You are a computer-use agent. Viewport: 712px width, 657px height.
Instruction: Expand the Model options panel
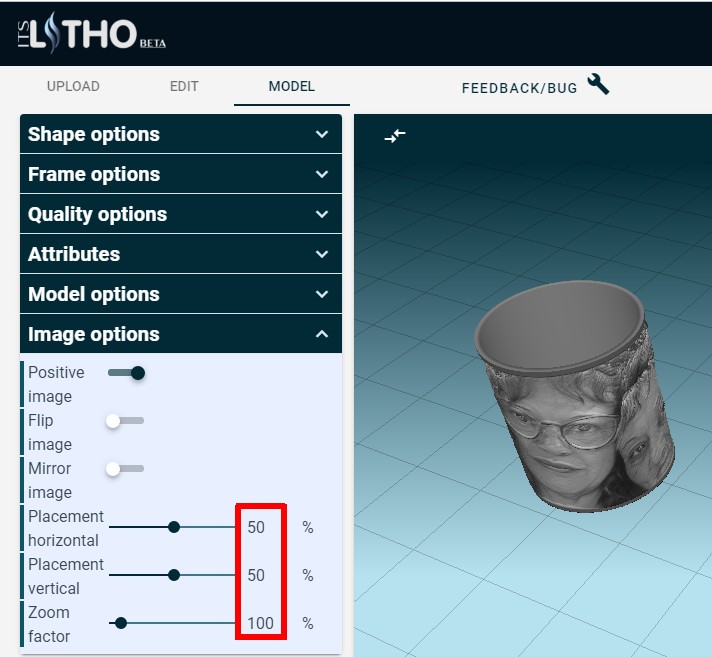(181, 294)
